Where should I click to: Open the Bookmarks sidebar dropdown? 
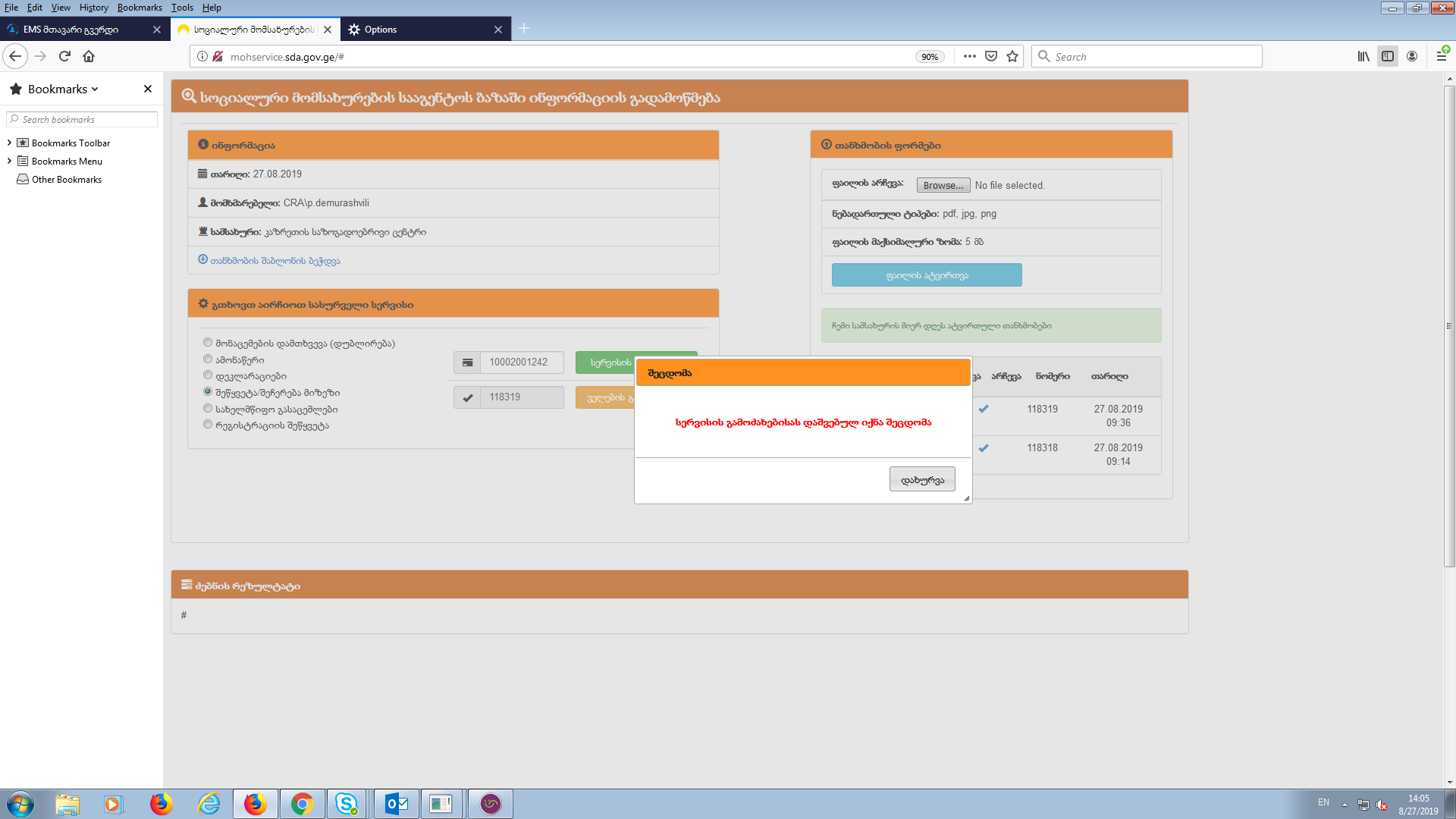[x=63, y=89]
